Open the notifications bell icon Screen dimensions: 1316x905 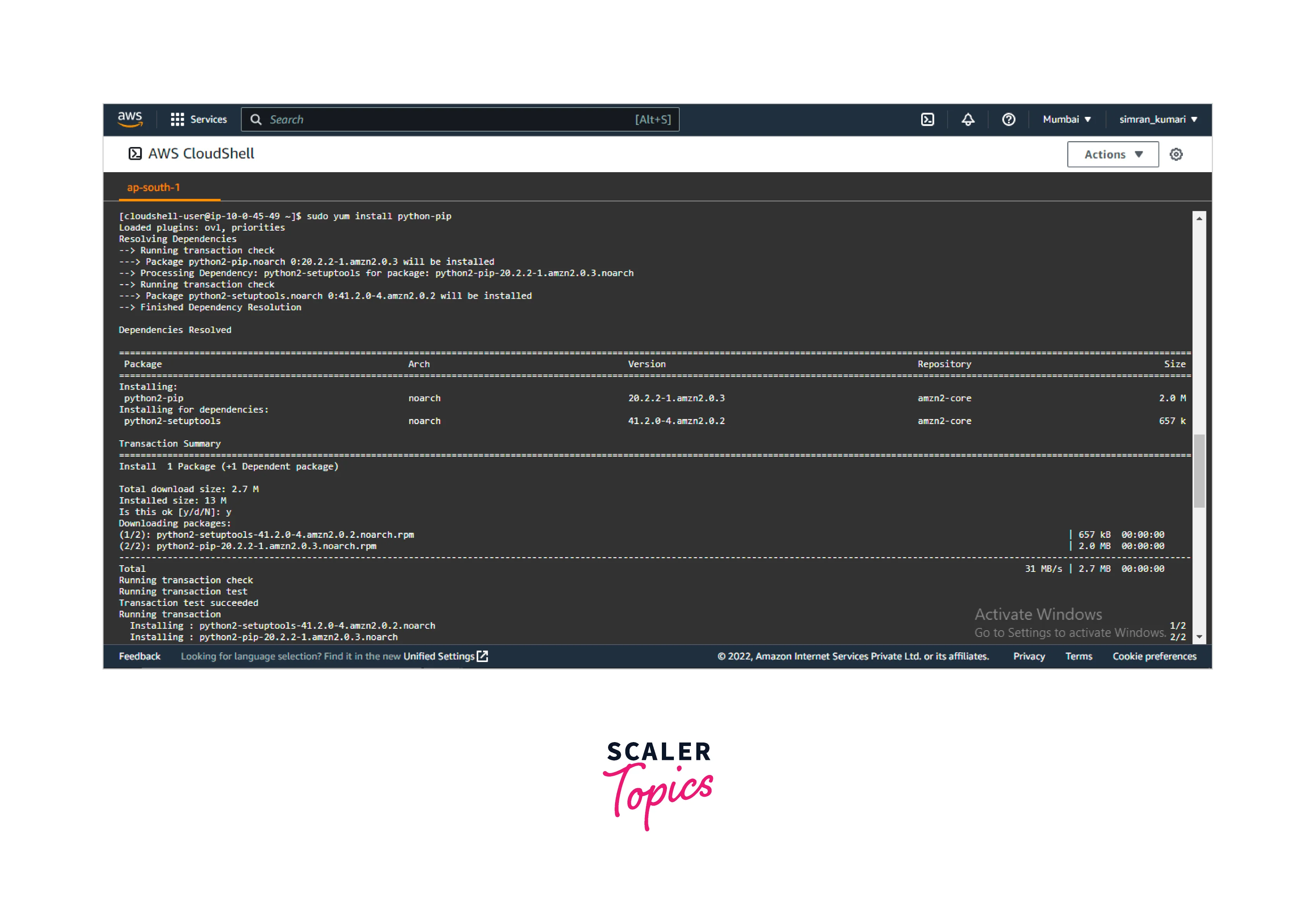968,119
